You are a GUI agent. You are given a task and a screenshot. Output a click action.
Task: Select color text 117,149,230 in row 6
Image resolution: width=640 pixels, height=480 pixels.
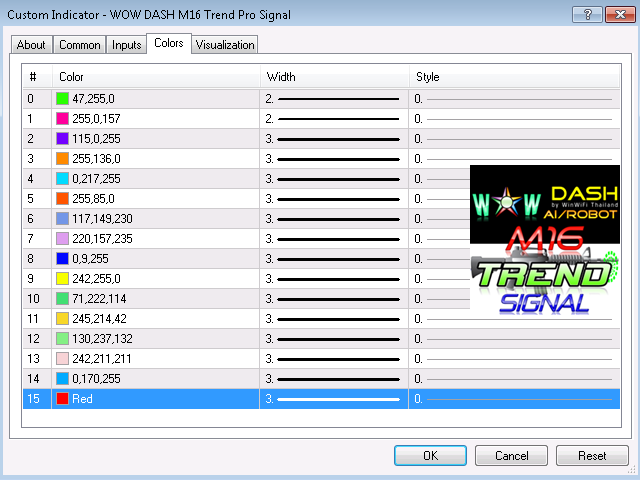pos(102,219)
